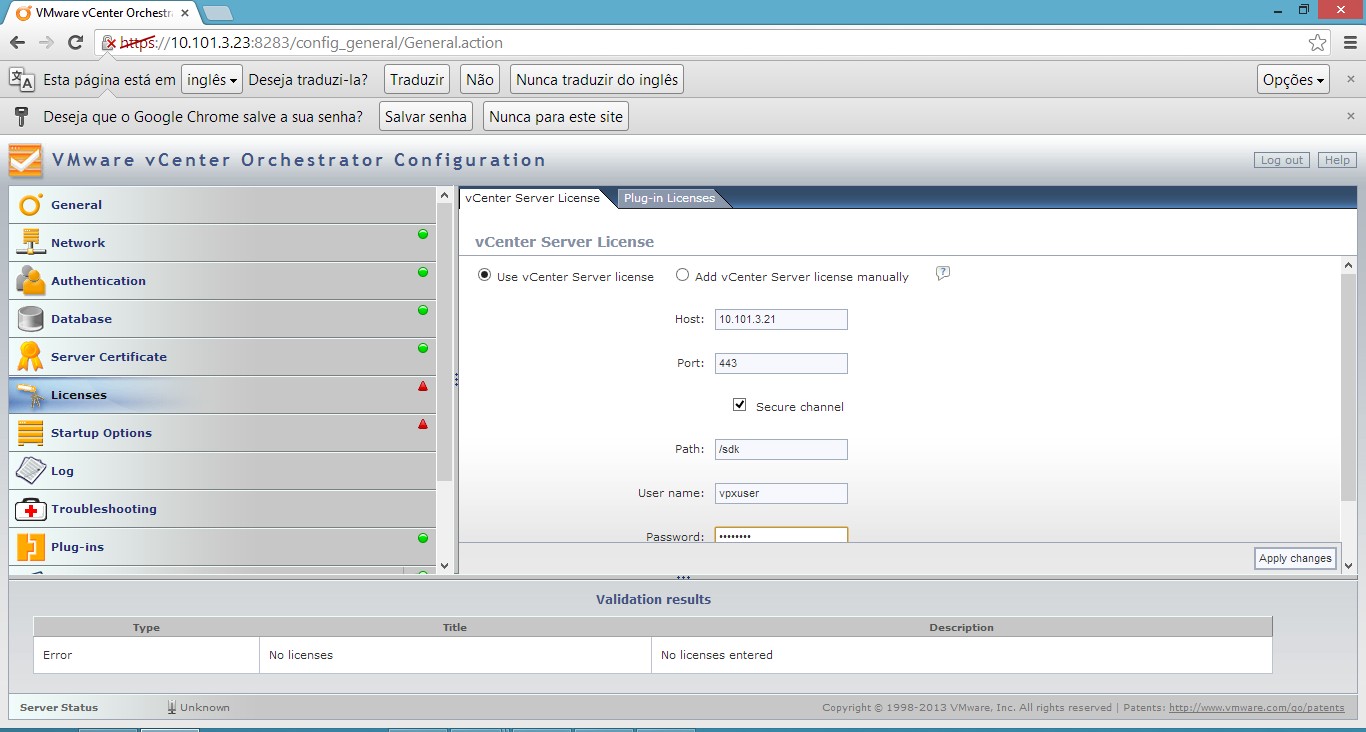
Task: Open Server Certificate ribbon icon
Action: (x=31, y=357)
